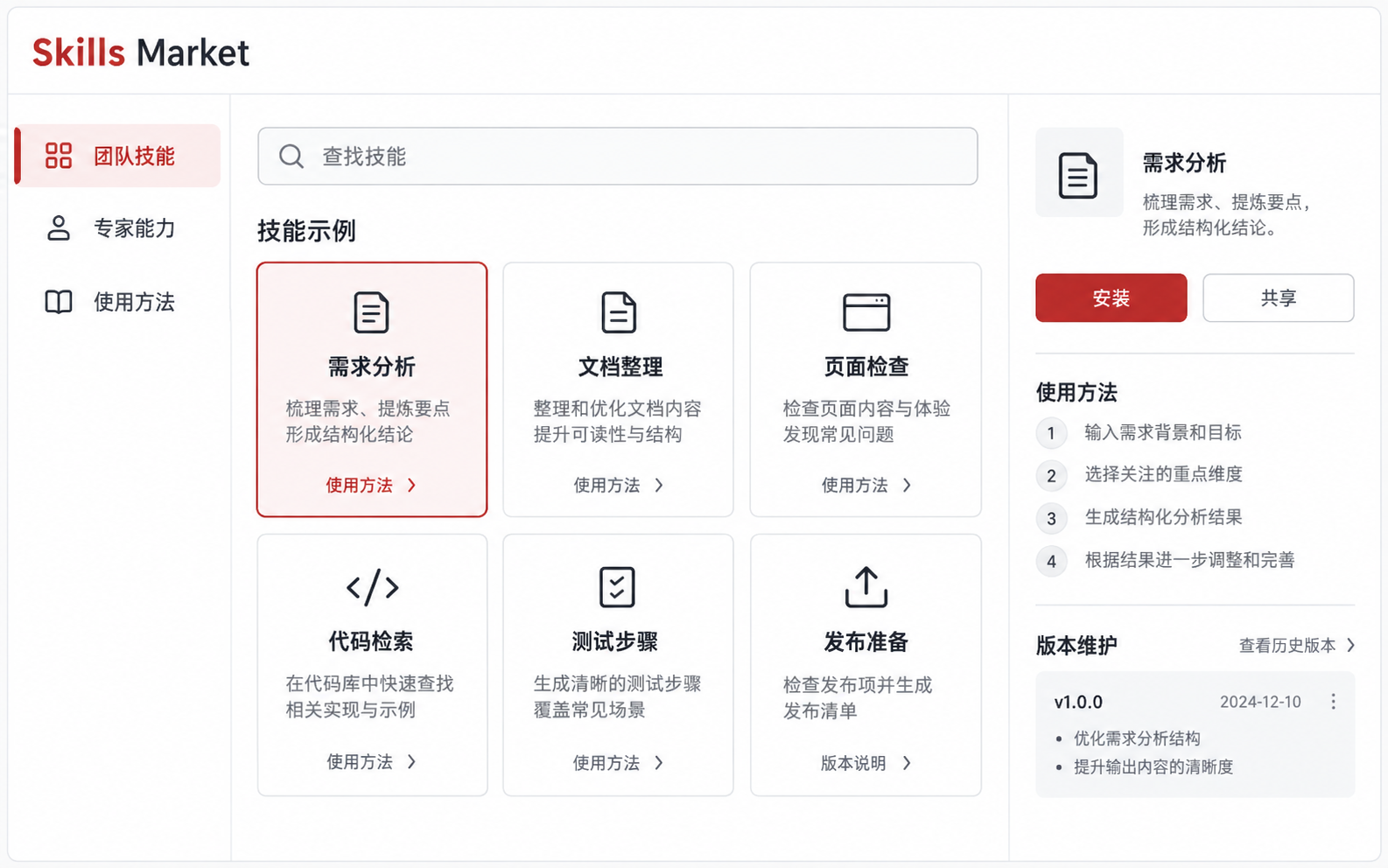Viewport: 1388px width, 868px height.
Task: Click step 2 选择关注的重点维度
Action: coord(1164,475)
